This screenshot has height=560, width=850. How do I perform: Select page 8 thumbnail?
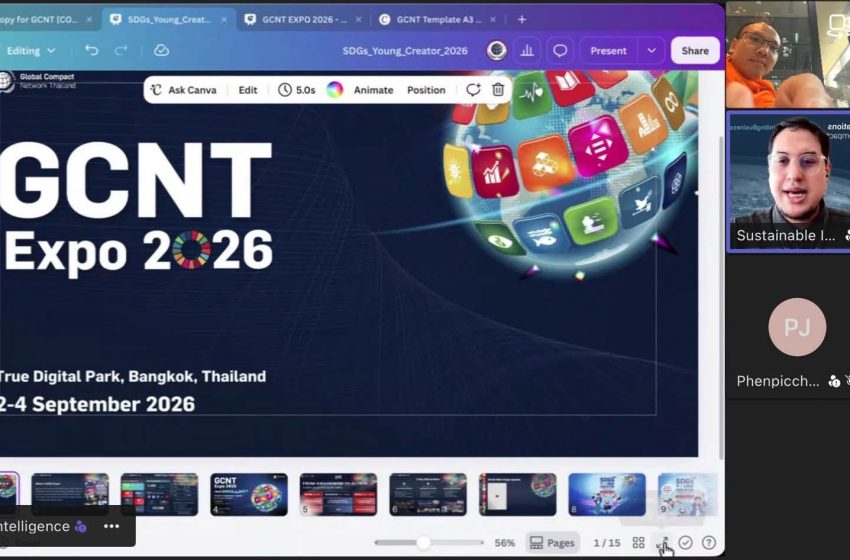(x=607, y=494)
